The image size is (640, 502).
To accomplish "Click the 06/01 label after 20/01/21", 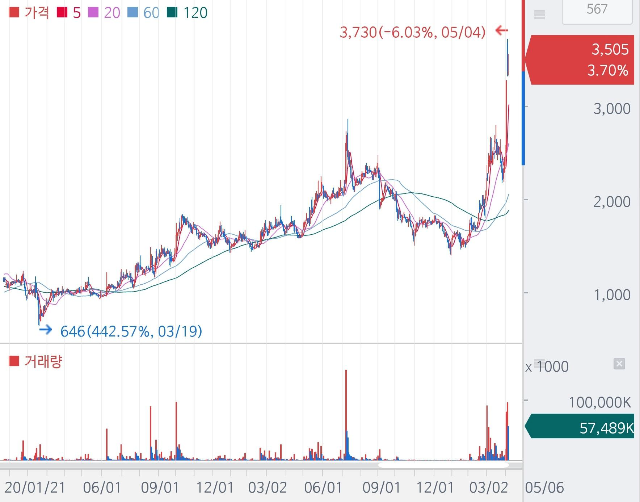I will tap(102, 487).
